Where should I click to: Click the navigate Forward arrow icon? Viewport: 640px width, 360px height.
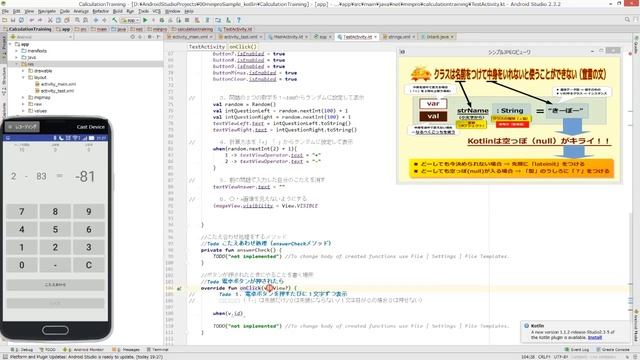[x=104, y=20]
